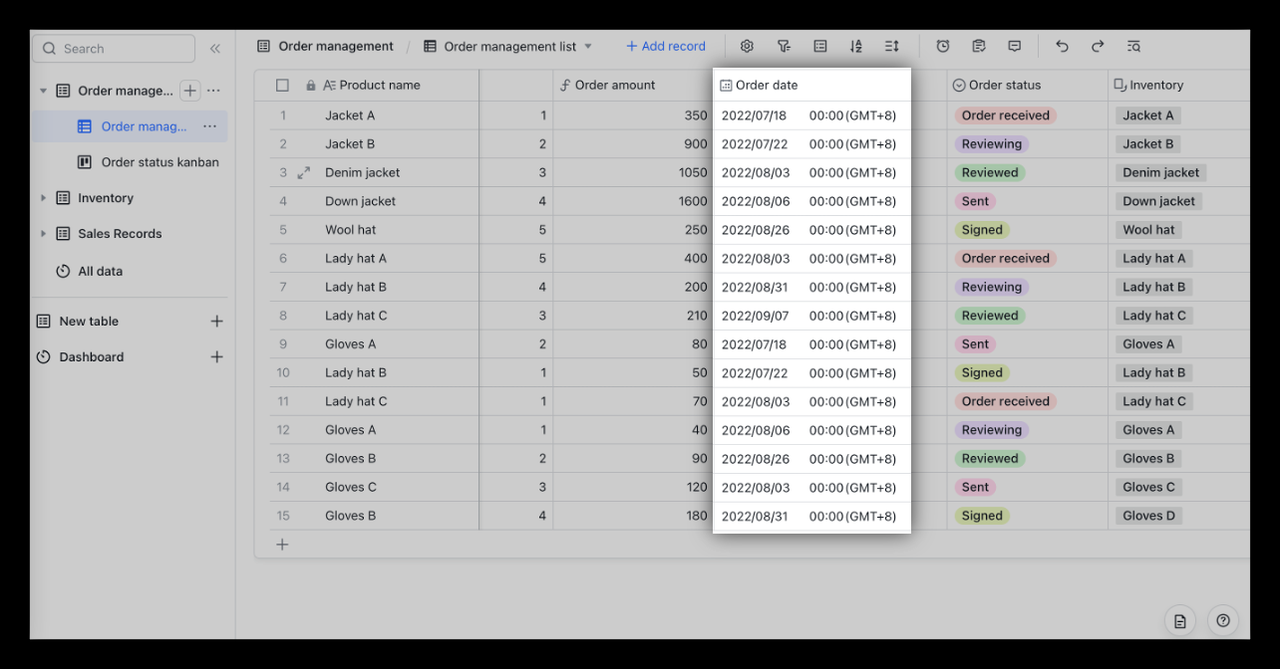Viewport: 1280px width, 669px height.
Task: Add a new Dashboard with plus
Action: point(216,357)
